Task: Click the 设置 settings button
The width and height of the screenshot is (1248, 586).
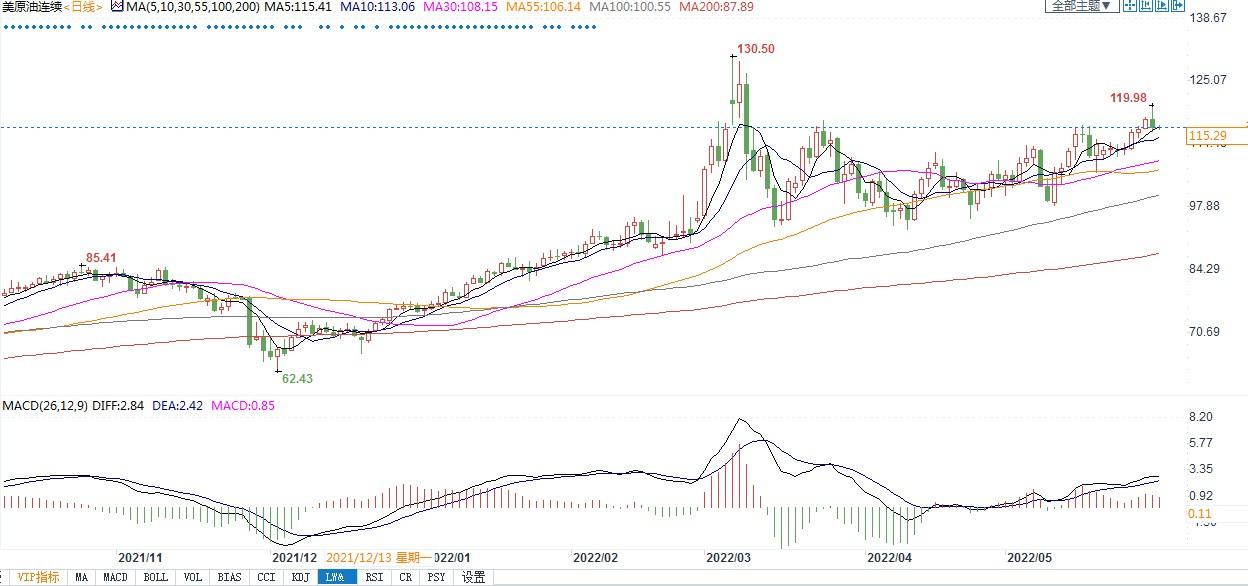Action: click(473, 577)
